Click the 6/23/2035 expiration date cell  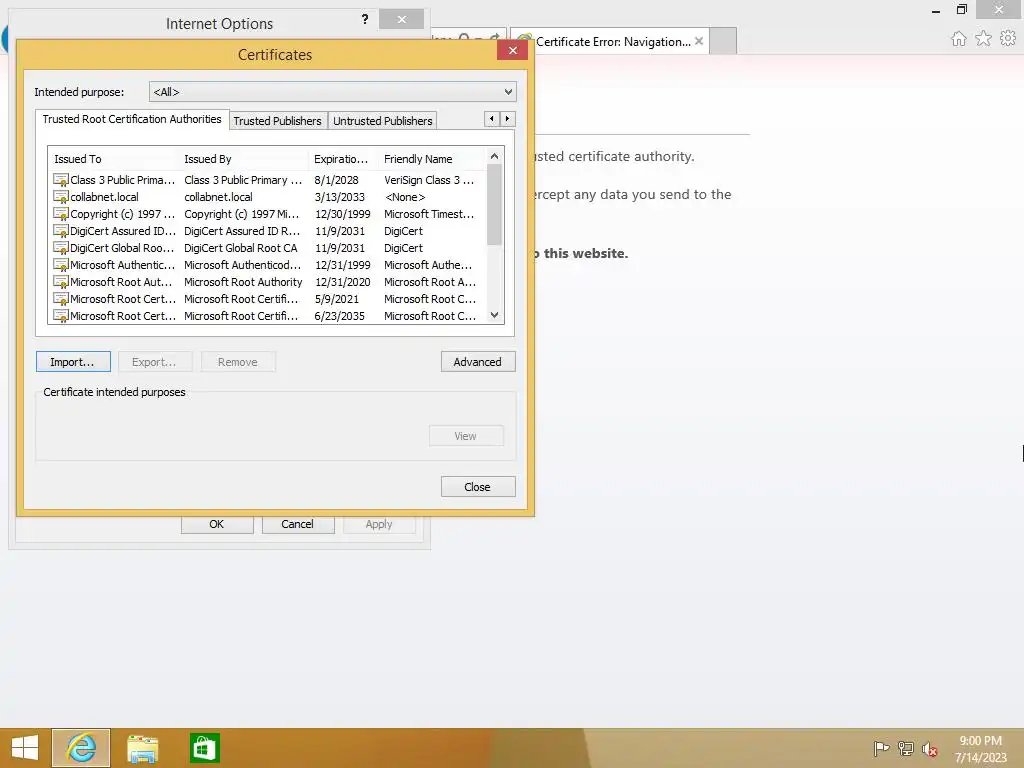(x=339, y=316)
